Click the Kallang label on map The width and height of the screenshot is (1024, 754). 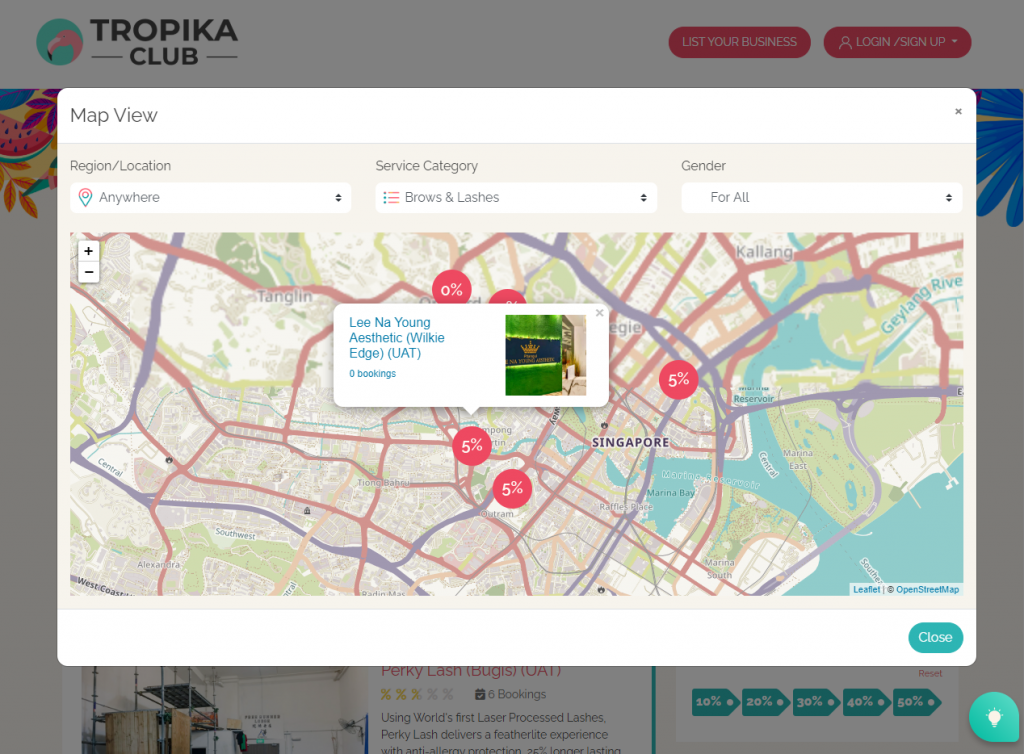(764, 252)
